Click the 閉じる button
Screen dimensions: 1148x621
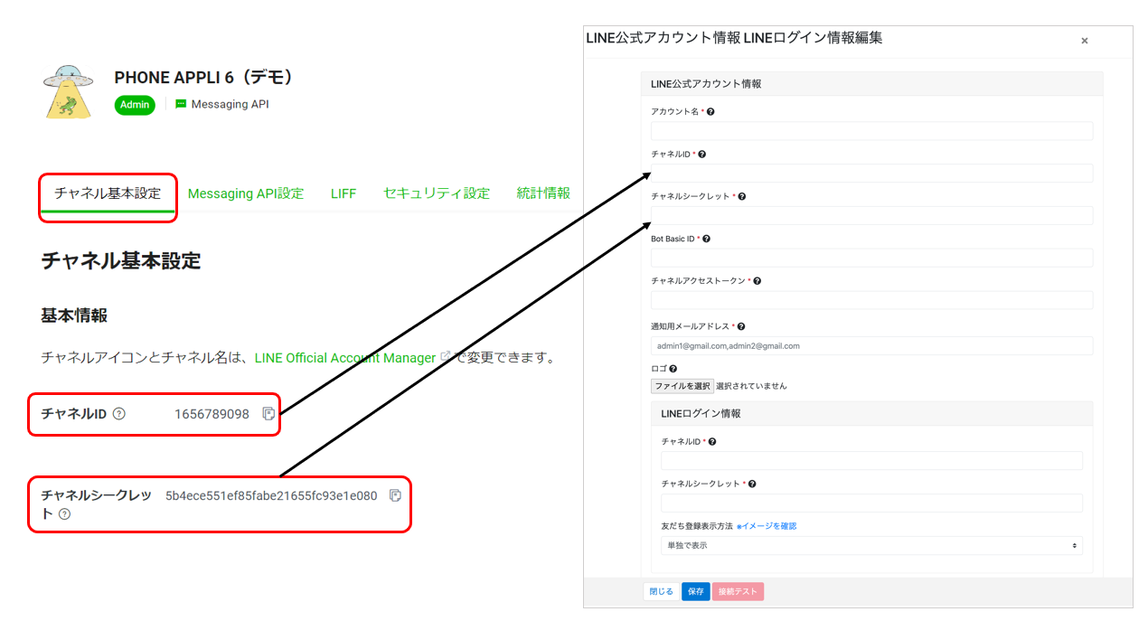pos(661,592)
